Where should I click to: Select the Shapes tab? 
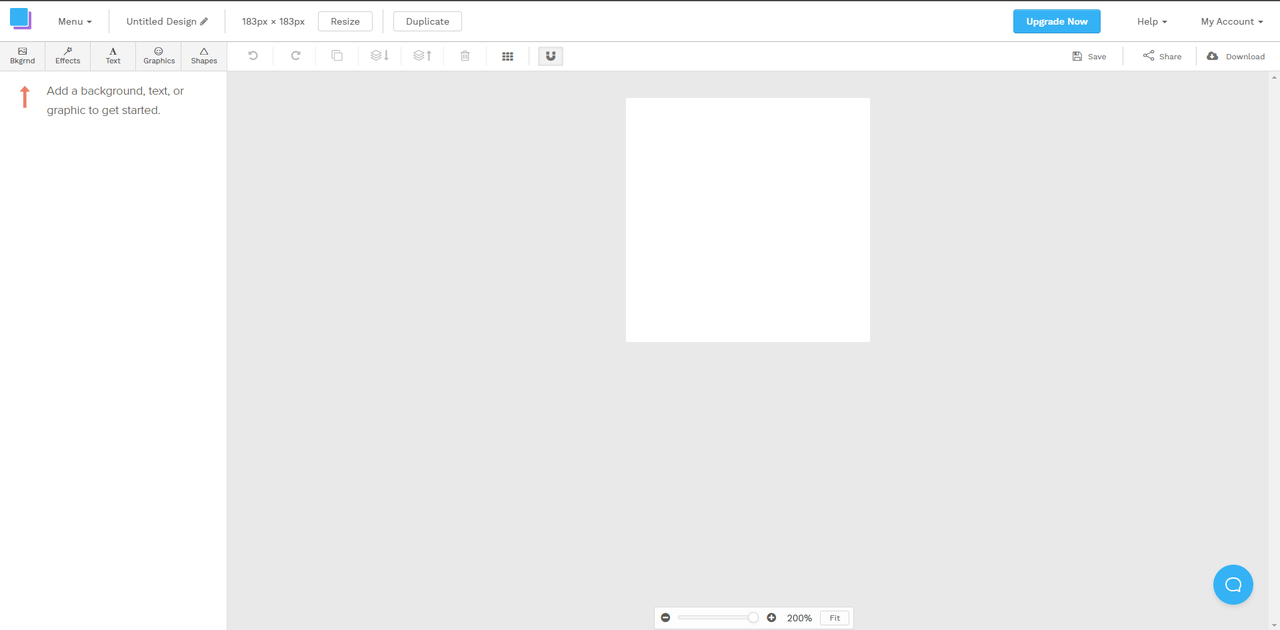click(x=204, y=56)
